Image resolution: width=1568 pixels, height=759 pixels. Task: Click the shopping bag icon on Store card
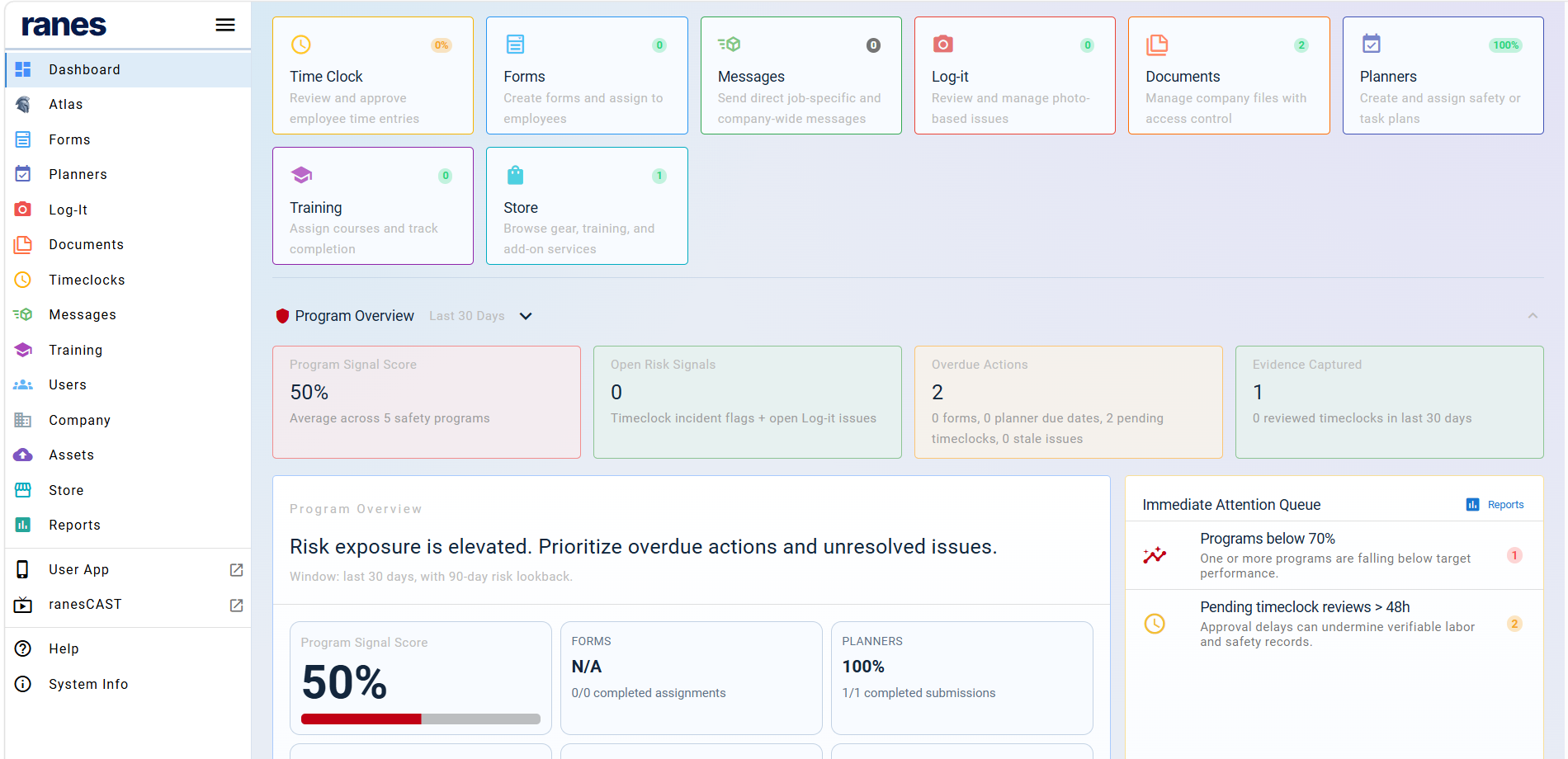click(x=515, y=175)
